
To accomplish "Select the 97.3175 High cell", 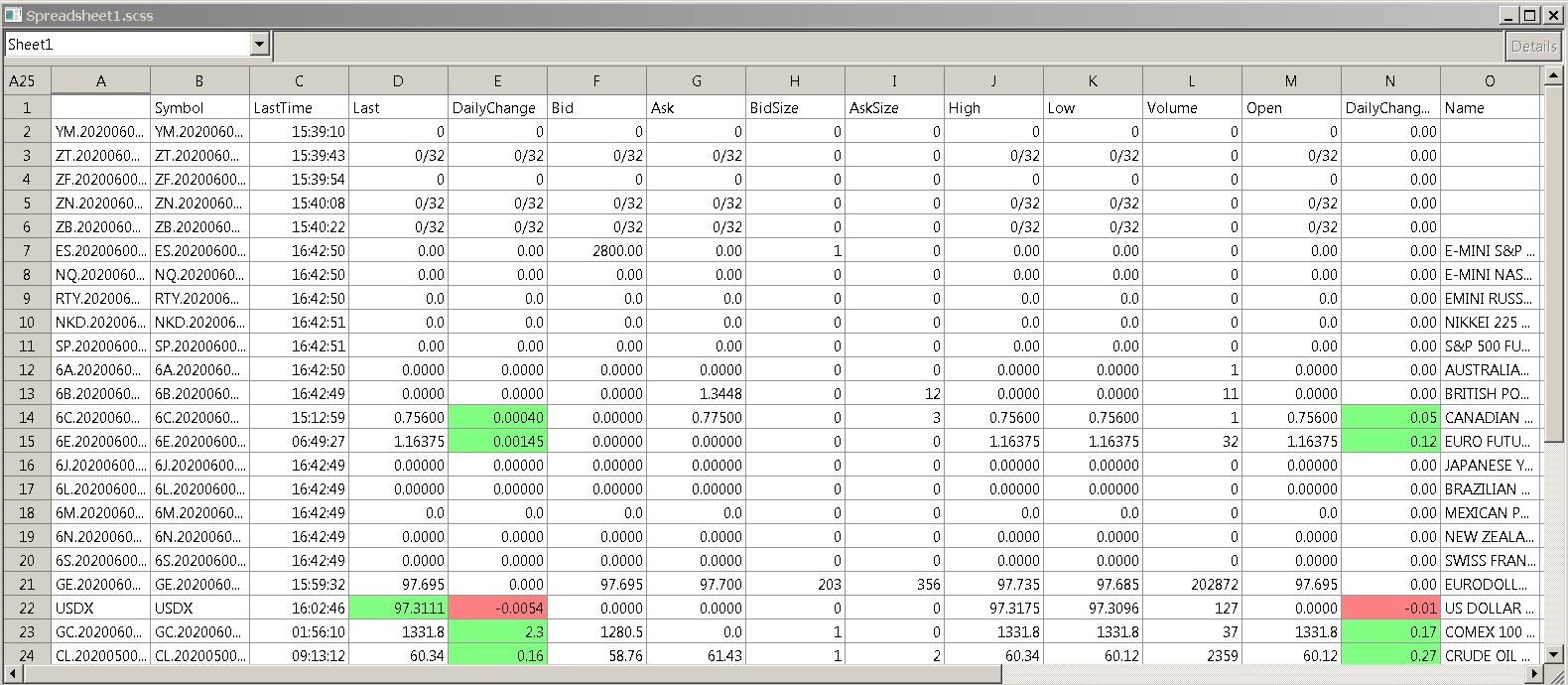I will [x=993, y=608].
